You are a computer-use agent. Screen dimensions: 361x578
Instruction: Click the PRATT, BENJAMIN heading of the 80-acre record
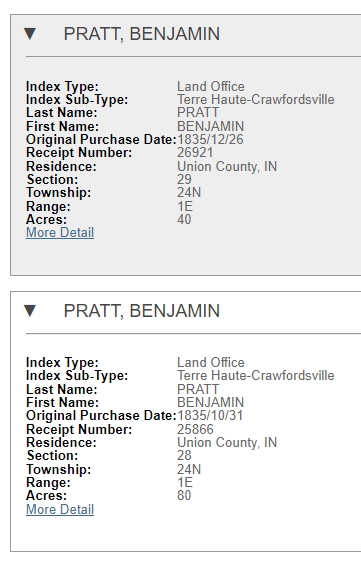pyautogui.click(x=142, y=311)
